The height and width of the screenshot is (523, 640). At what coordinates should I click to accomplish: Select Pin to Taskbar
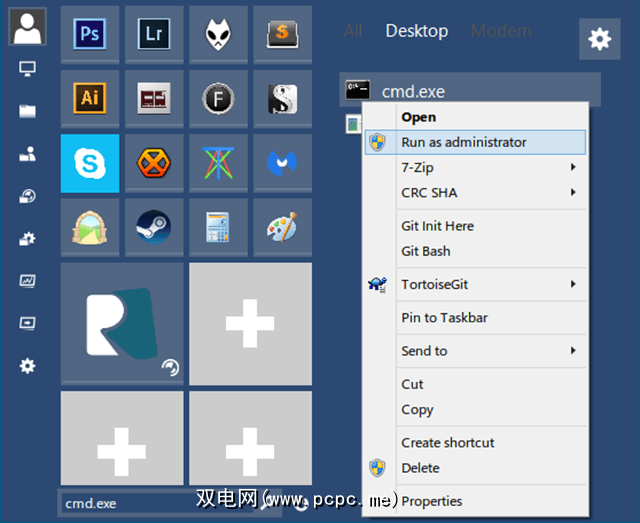476,318
